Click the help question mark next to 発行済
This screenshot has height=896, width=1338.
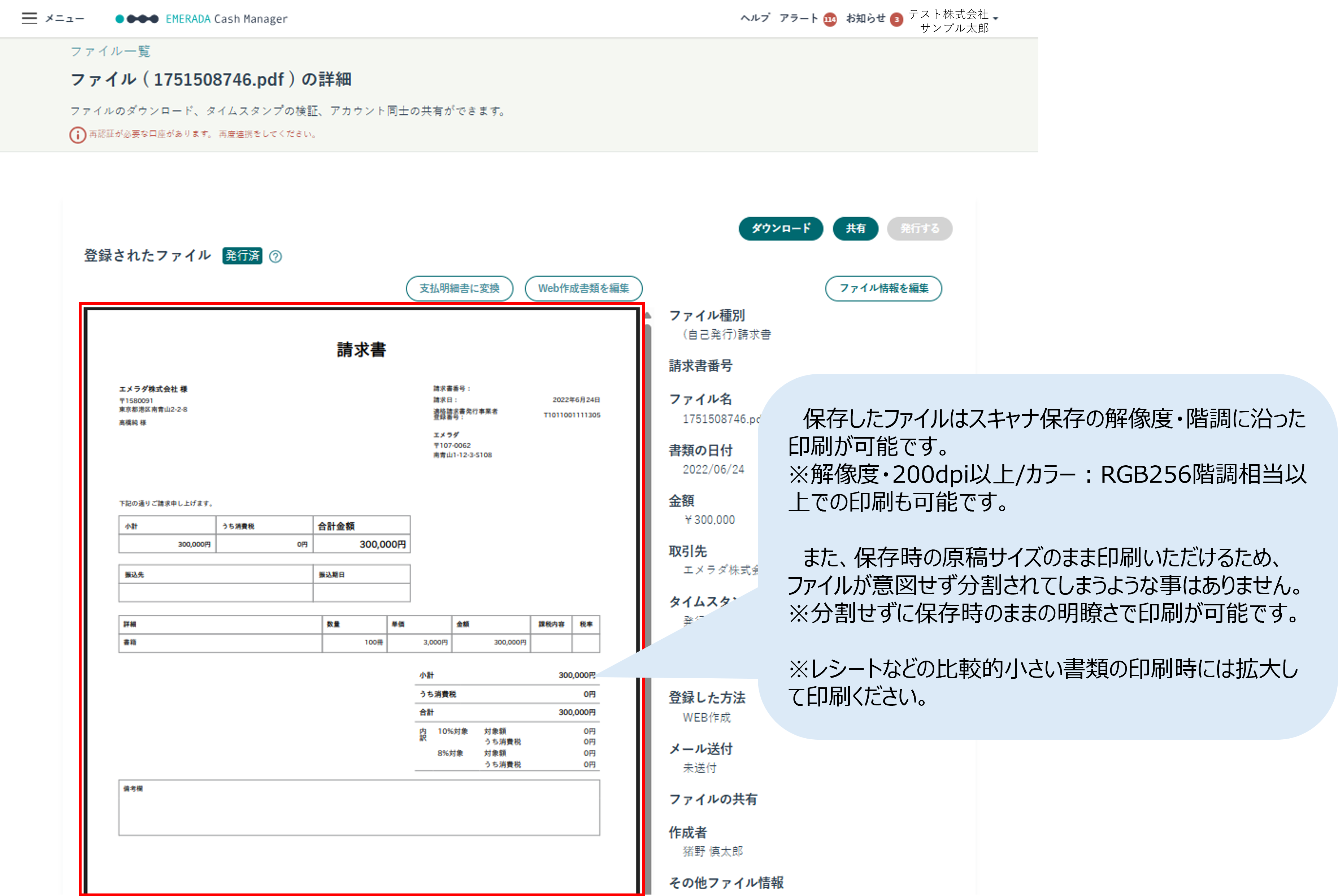pyautogui.click(x=275, y=257)
